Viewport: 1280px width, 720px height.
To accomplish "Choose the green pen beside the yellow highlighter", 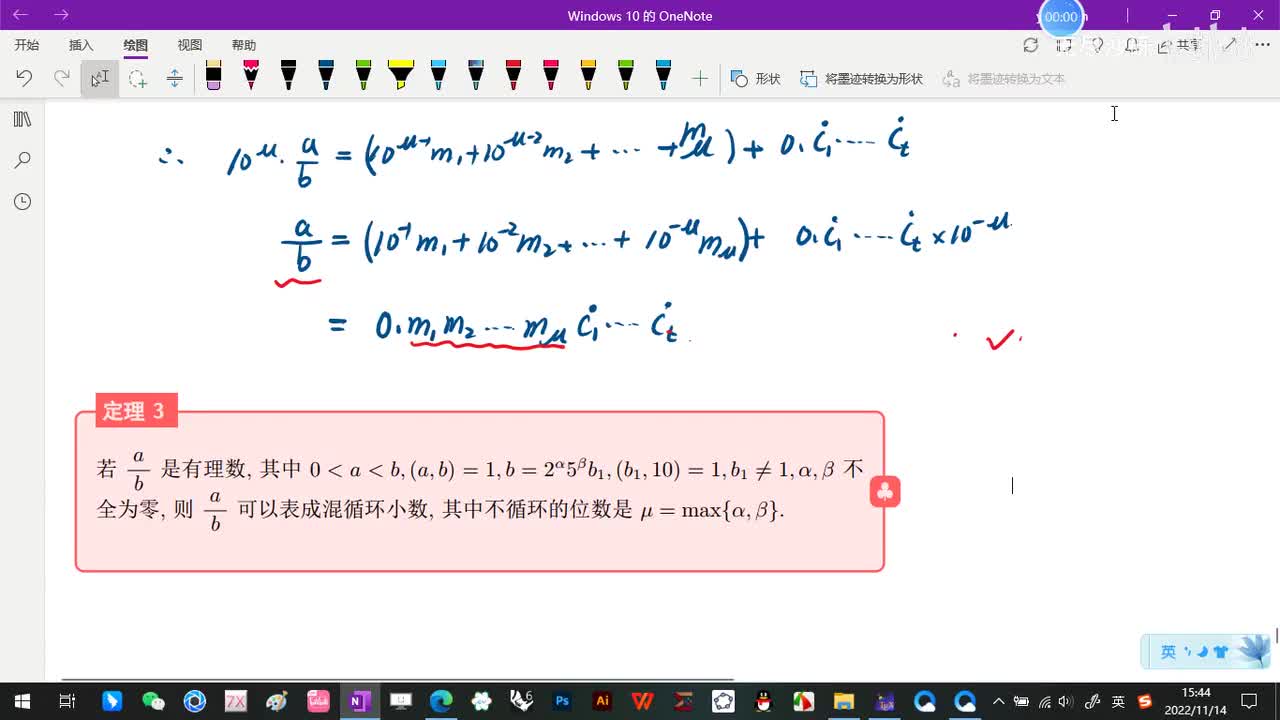I will coord(363,76).
